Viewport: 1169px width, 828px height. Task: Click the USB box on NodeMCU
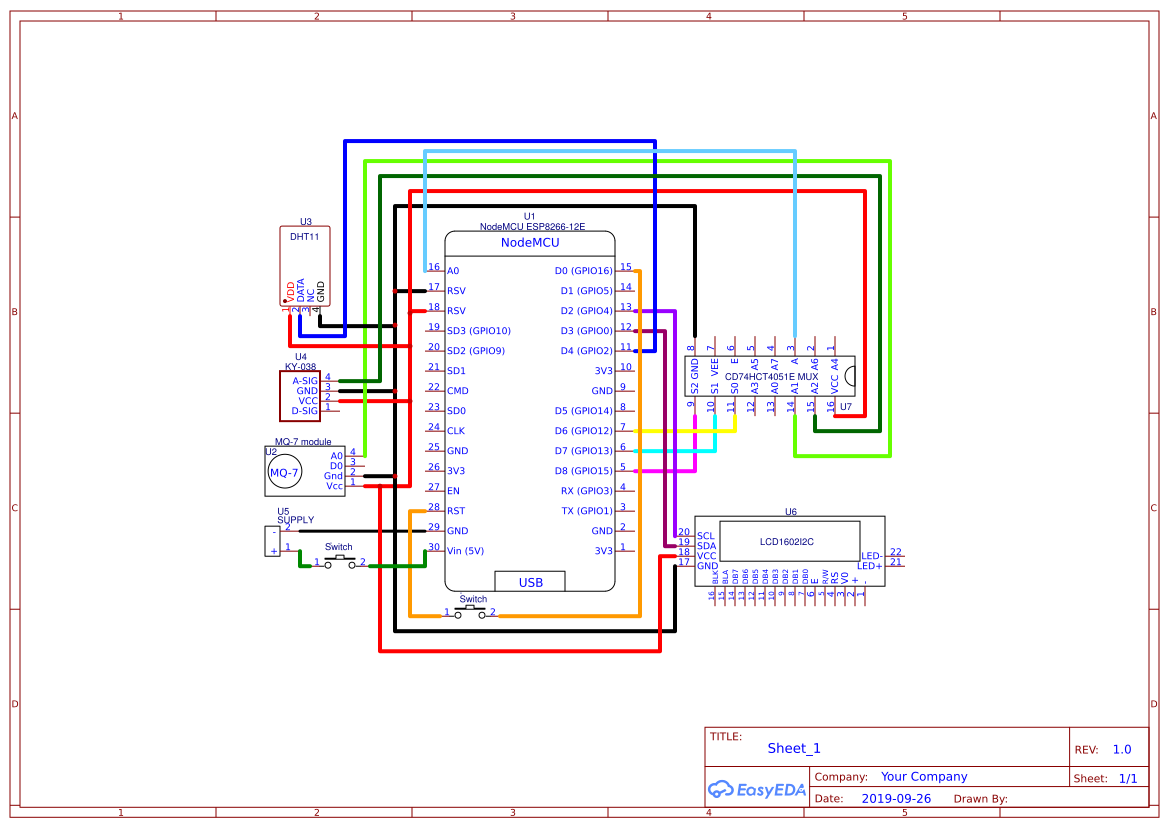pos(530,582)
